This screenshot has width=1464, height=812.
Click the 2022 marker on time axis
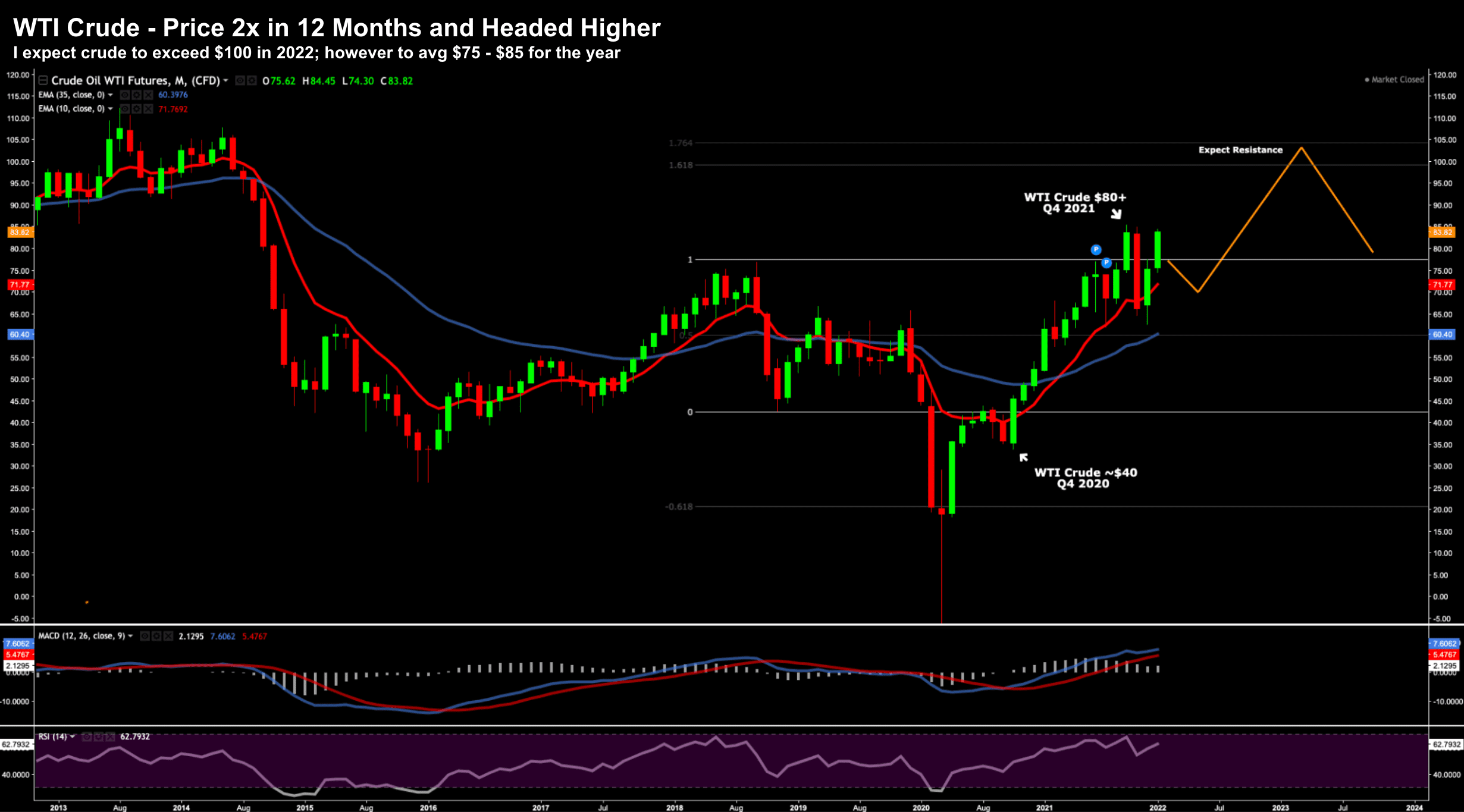pyautogui.click(x=1157, y=807)
